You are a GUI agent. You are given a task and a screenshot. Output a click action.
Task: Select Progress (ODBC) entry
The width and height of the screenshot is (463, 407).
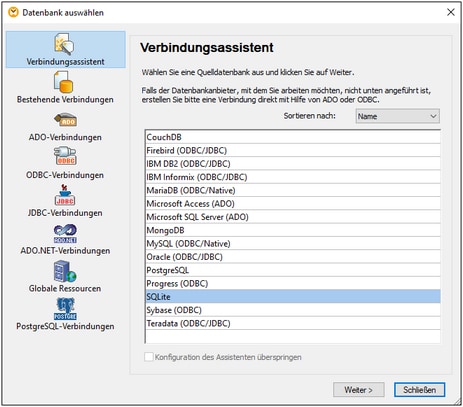[x=293, y=284]
